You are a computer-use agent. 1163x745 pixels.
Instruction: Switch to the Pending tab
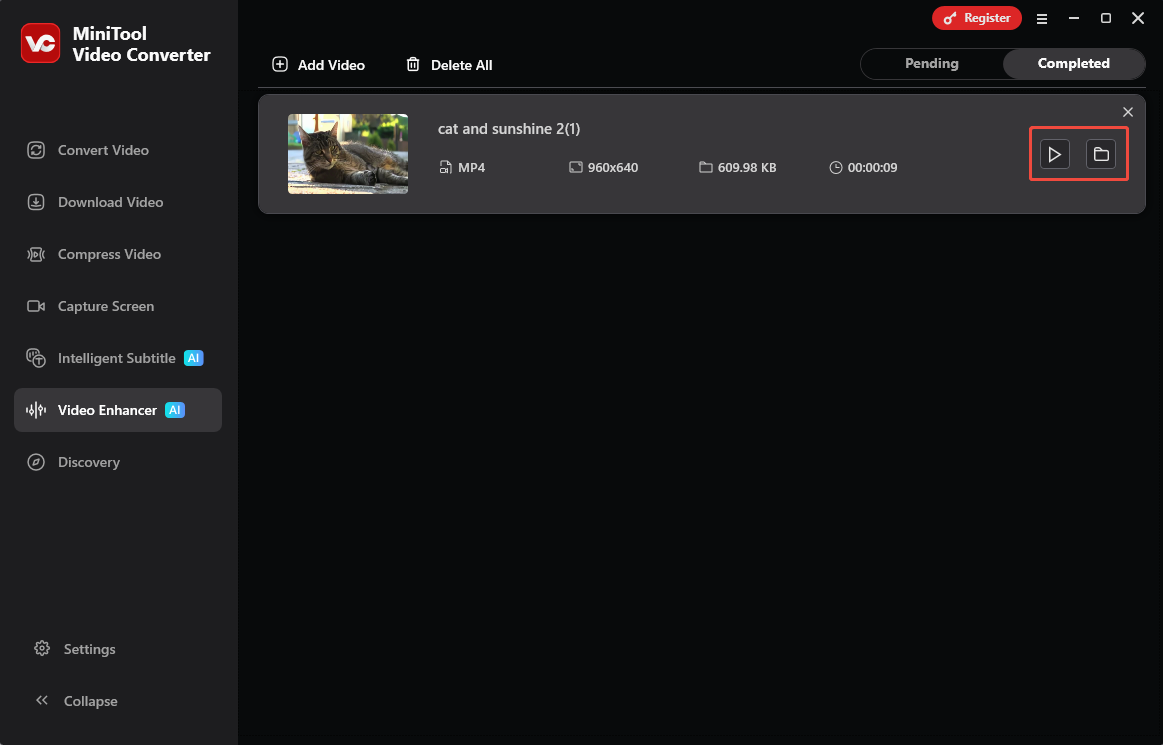(x=932, y=64)
